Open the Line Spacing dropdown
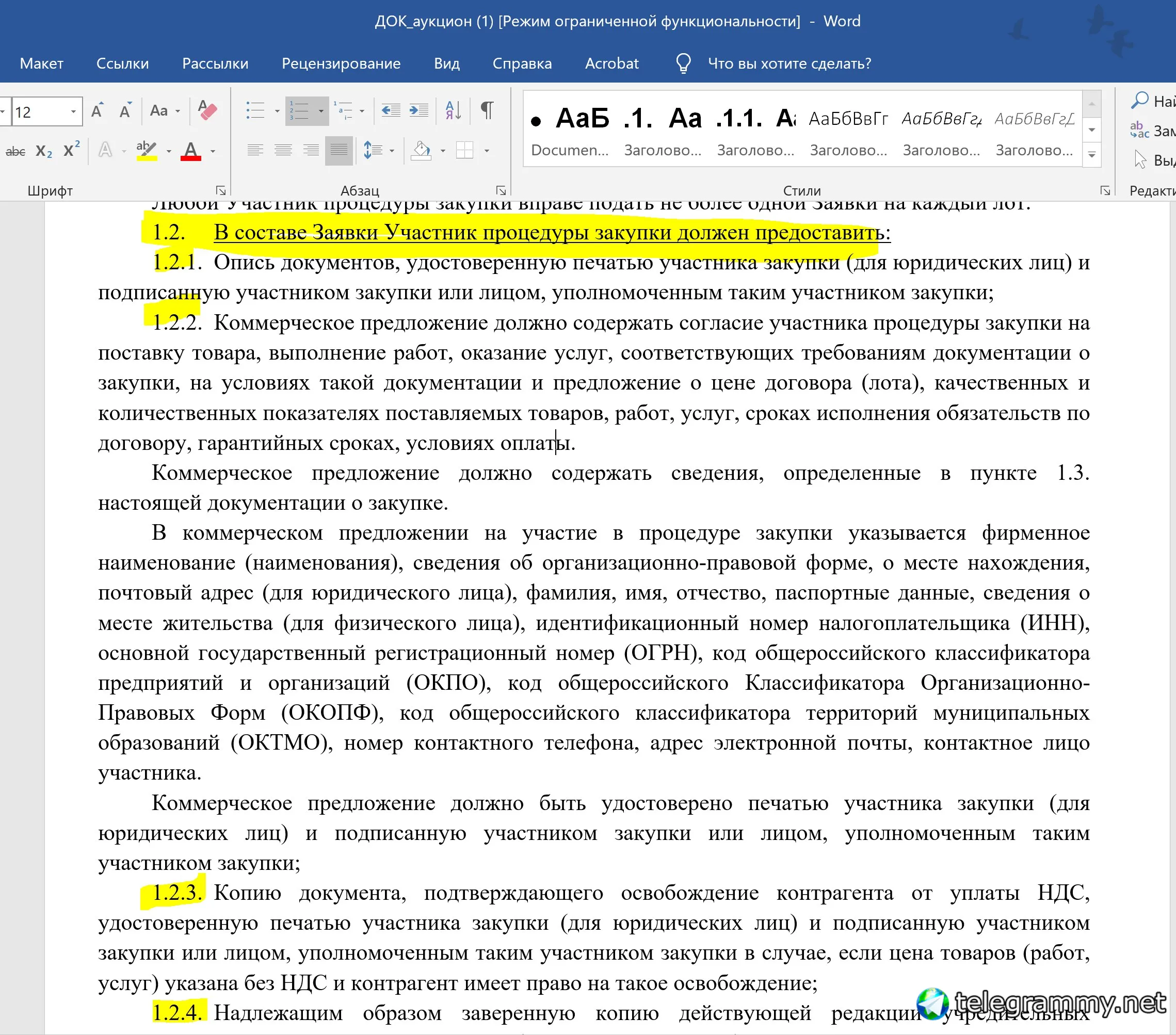 [x=392, y=151]
